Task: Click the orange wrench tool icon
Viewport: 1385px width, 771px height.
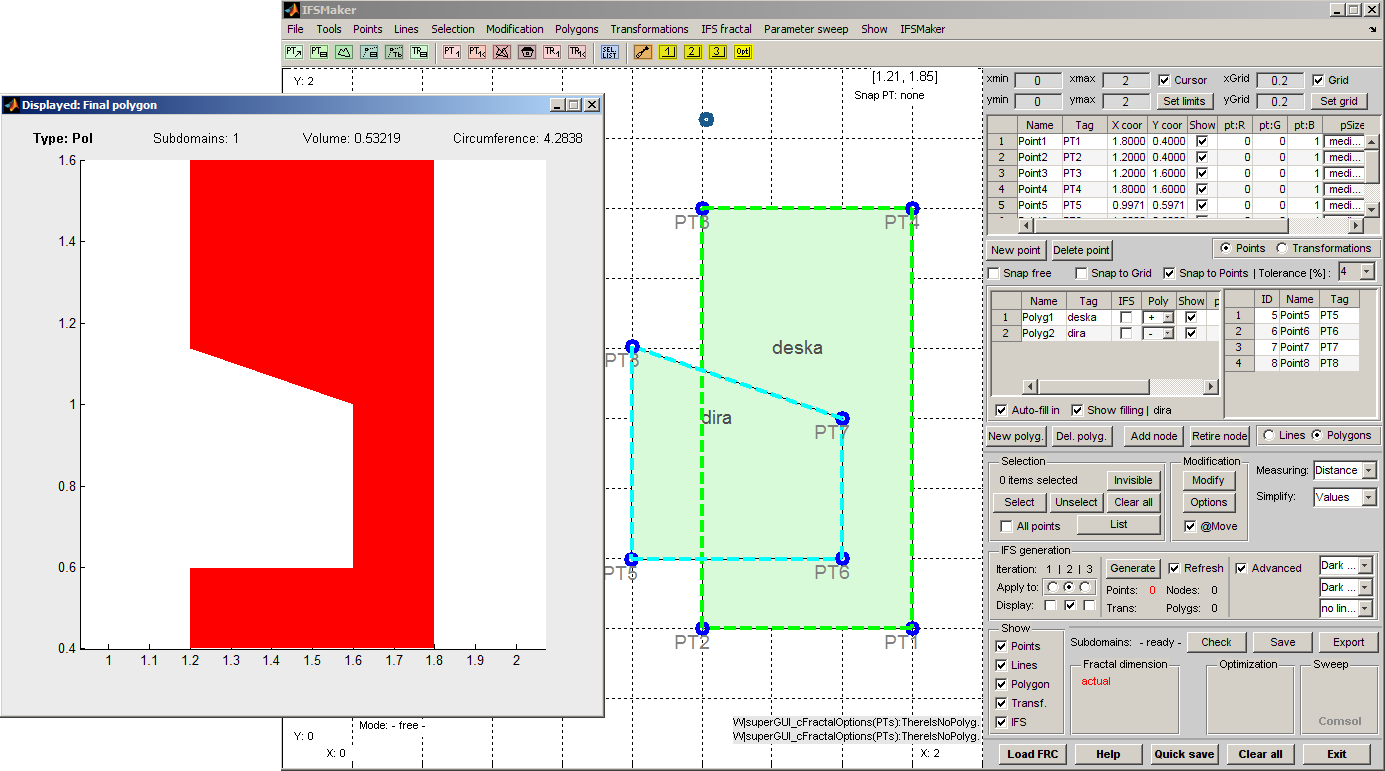Action: pyautogui.click(x=643, y=51)
